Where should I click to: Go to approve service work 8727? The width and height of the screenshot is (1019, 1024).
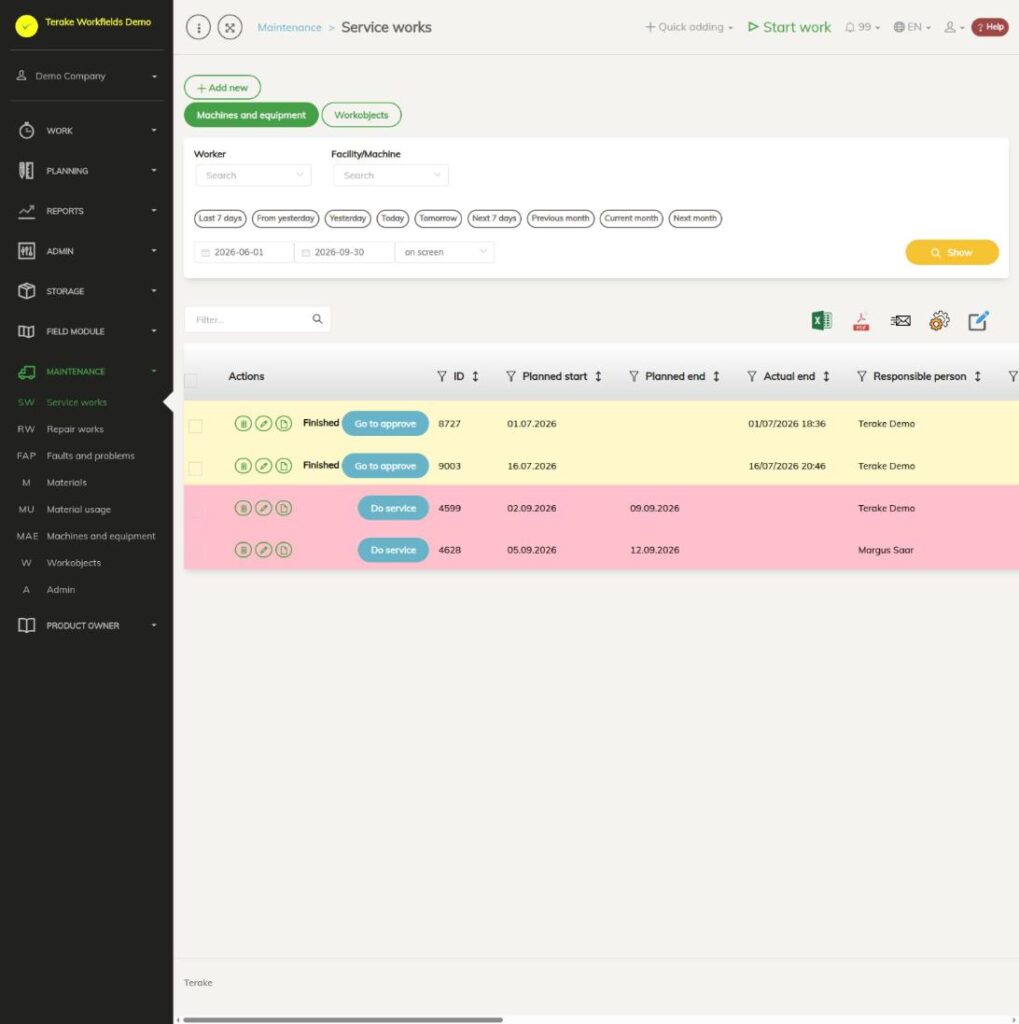(385, 424)
